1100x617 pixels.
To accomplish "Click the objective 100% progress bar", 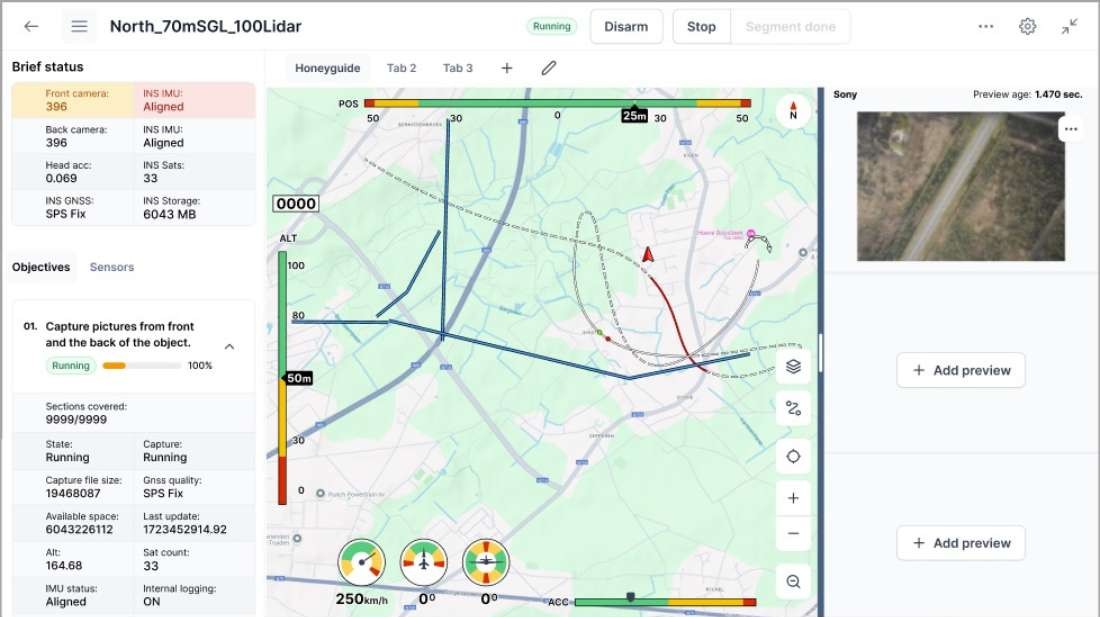I will (x=141, y=365).
